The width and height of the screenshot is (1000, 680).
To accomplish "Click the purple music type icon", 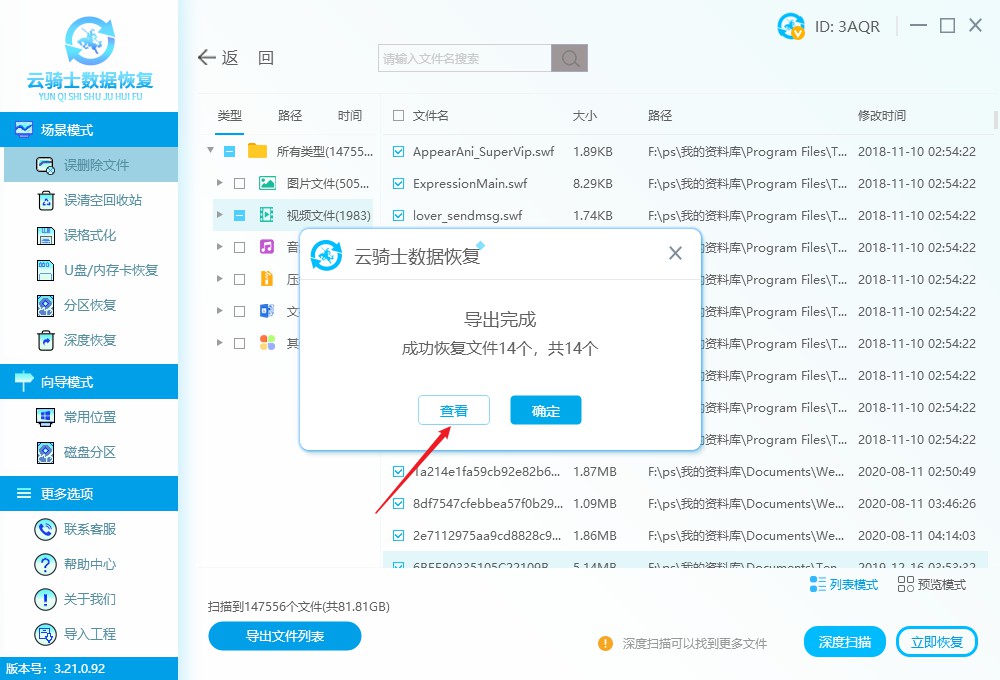I will (x=267, y=247).
